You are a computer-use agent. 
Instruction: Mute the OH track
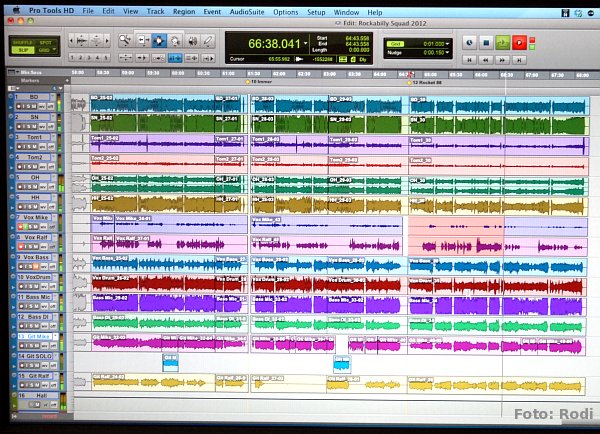[x=34, y=187]
